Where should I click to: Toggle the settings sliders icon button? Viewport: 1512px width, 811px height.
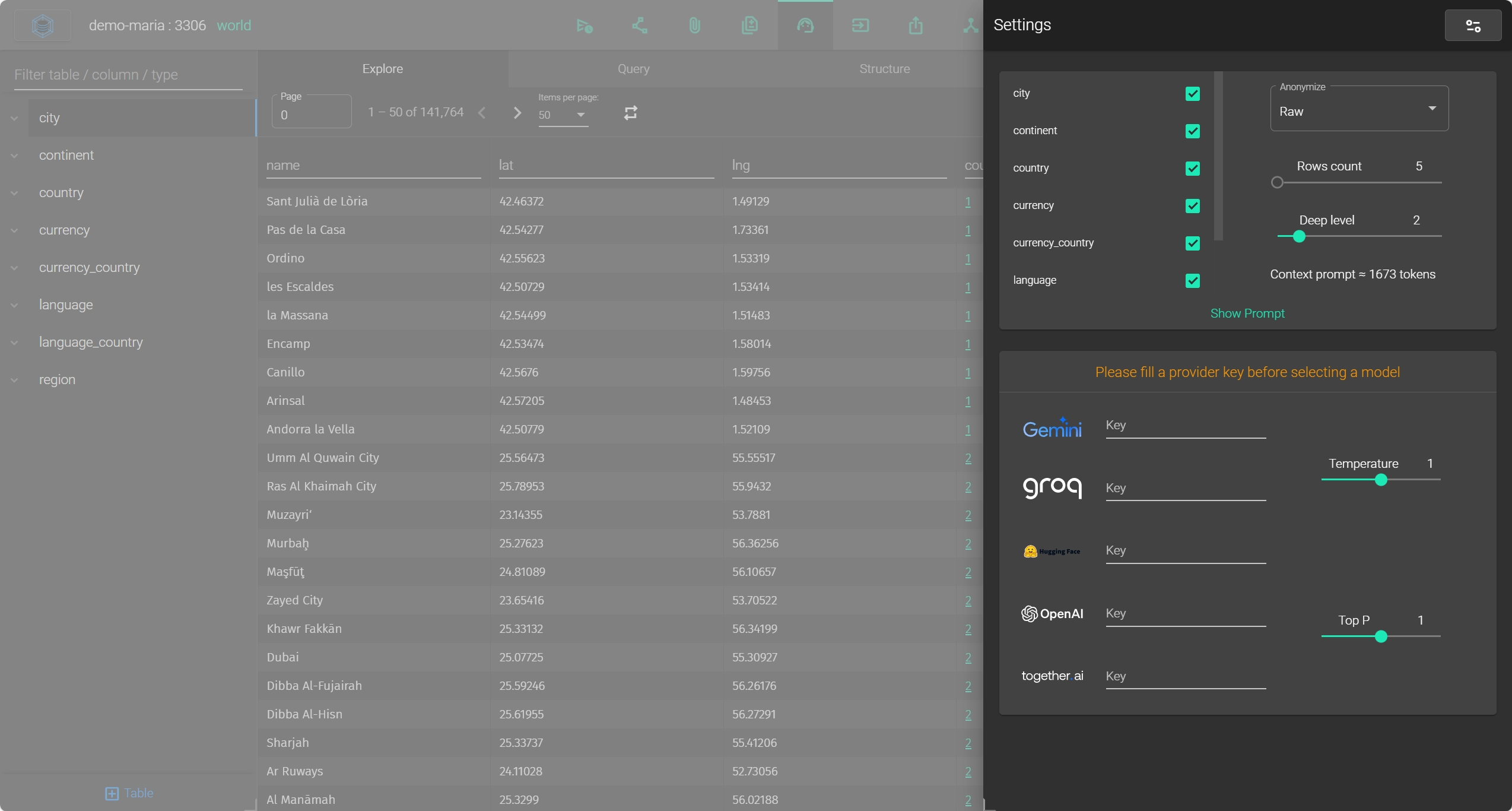(1472, 26)
